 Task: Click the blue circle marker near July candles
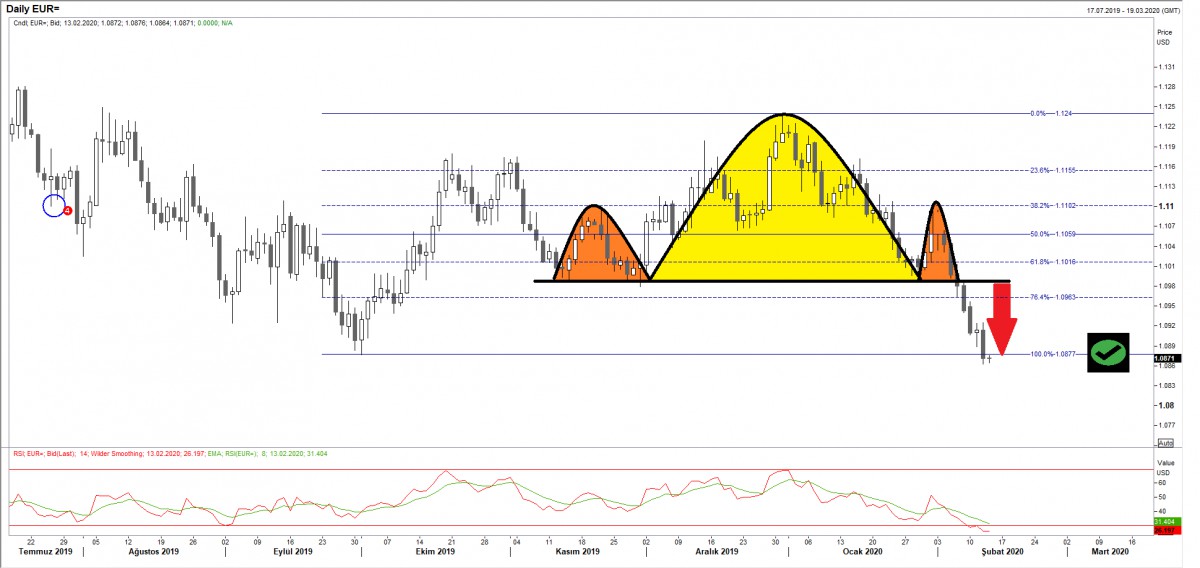54,206
